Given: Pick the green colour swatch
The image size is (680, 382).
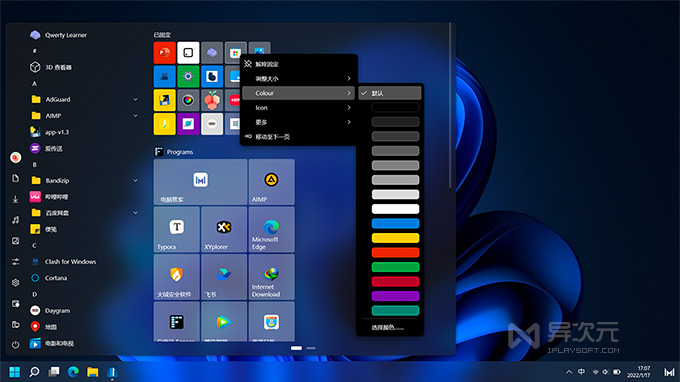Looking at the screenshot, I should pos(396,267).
